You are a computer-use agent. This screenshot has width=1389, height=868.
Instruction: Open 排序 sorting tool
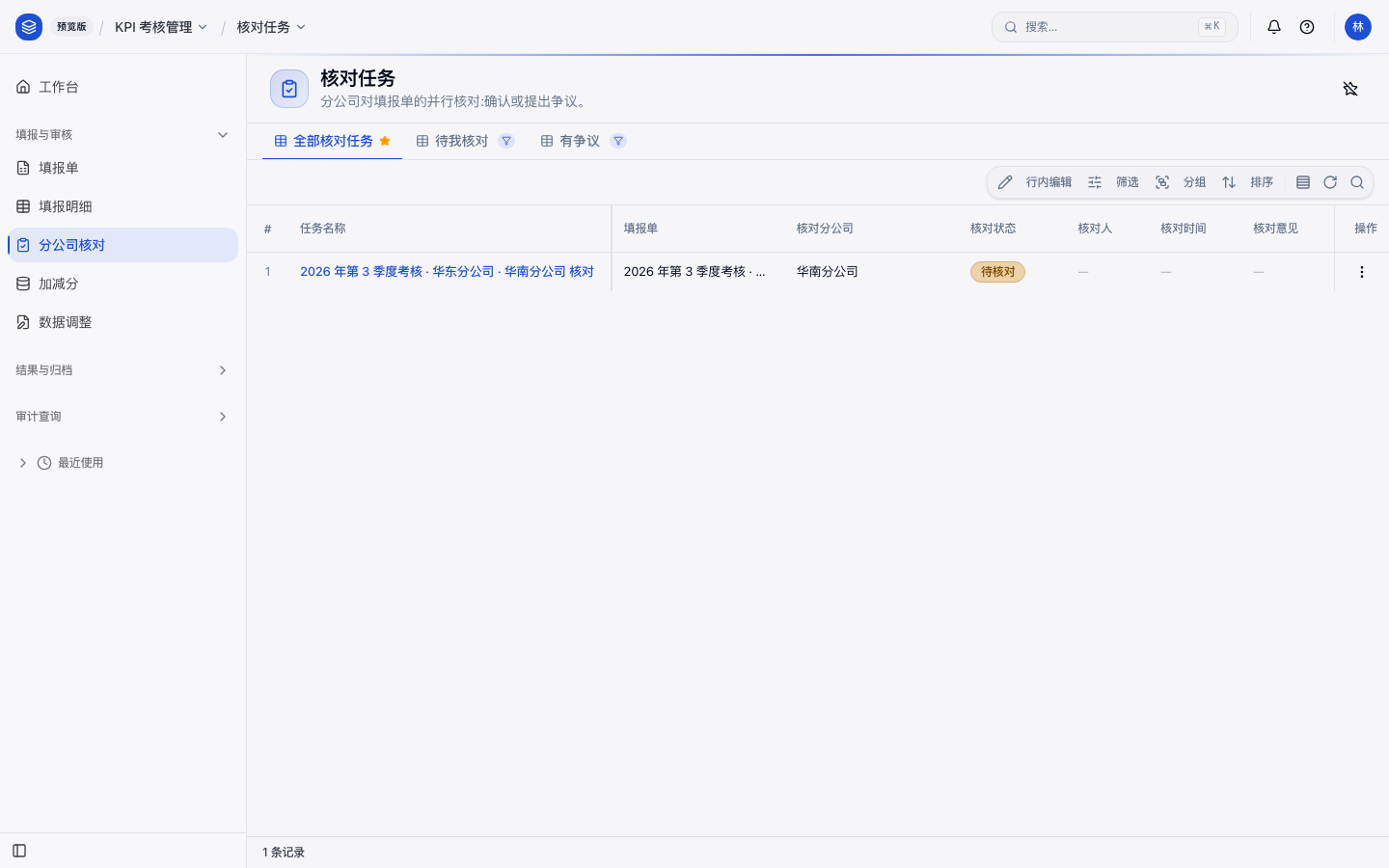click(x=1248, y=182)
